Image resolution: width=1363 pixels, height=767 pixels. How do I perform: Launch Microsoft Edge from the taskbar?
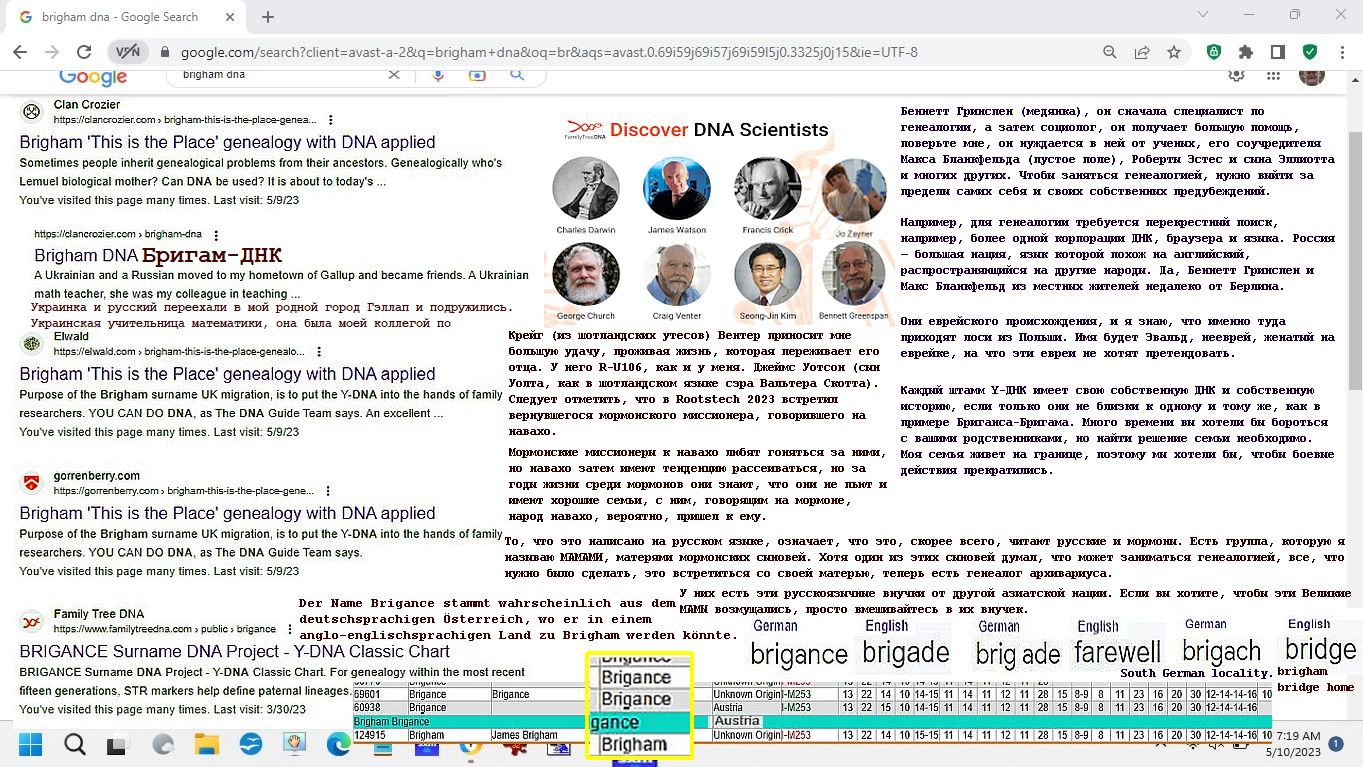tap(338, 744)
